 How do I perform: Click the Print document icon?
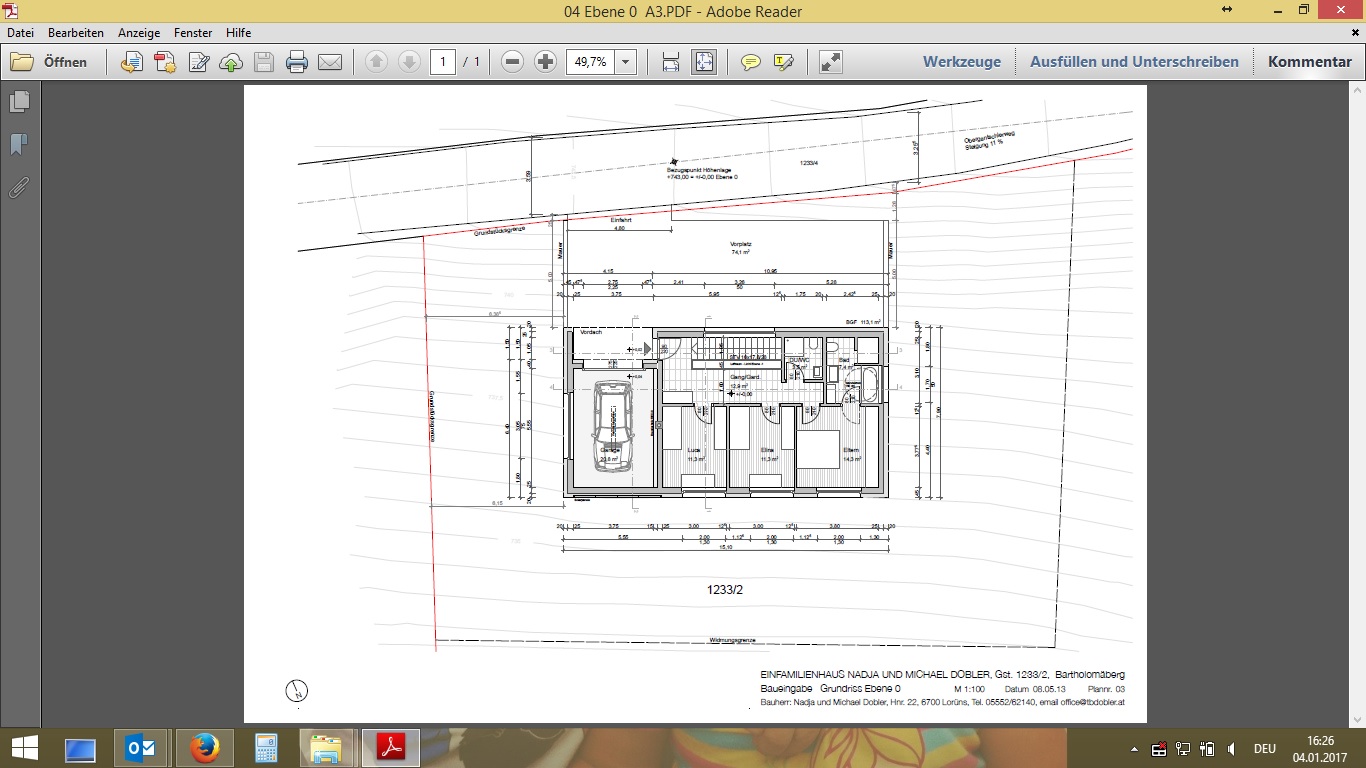click(x=297, y=62)
